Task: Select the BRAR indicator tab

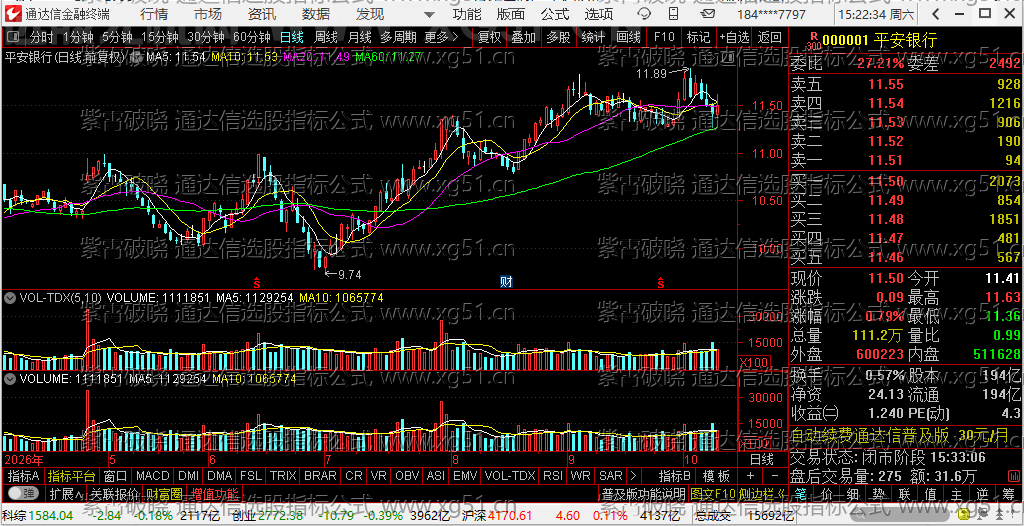Action: click(x=320, y=476)
